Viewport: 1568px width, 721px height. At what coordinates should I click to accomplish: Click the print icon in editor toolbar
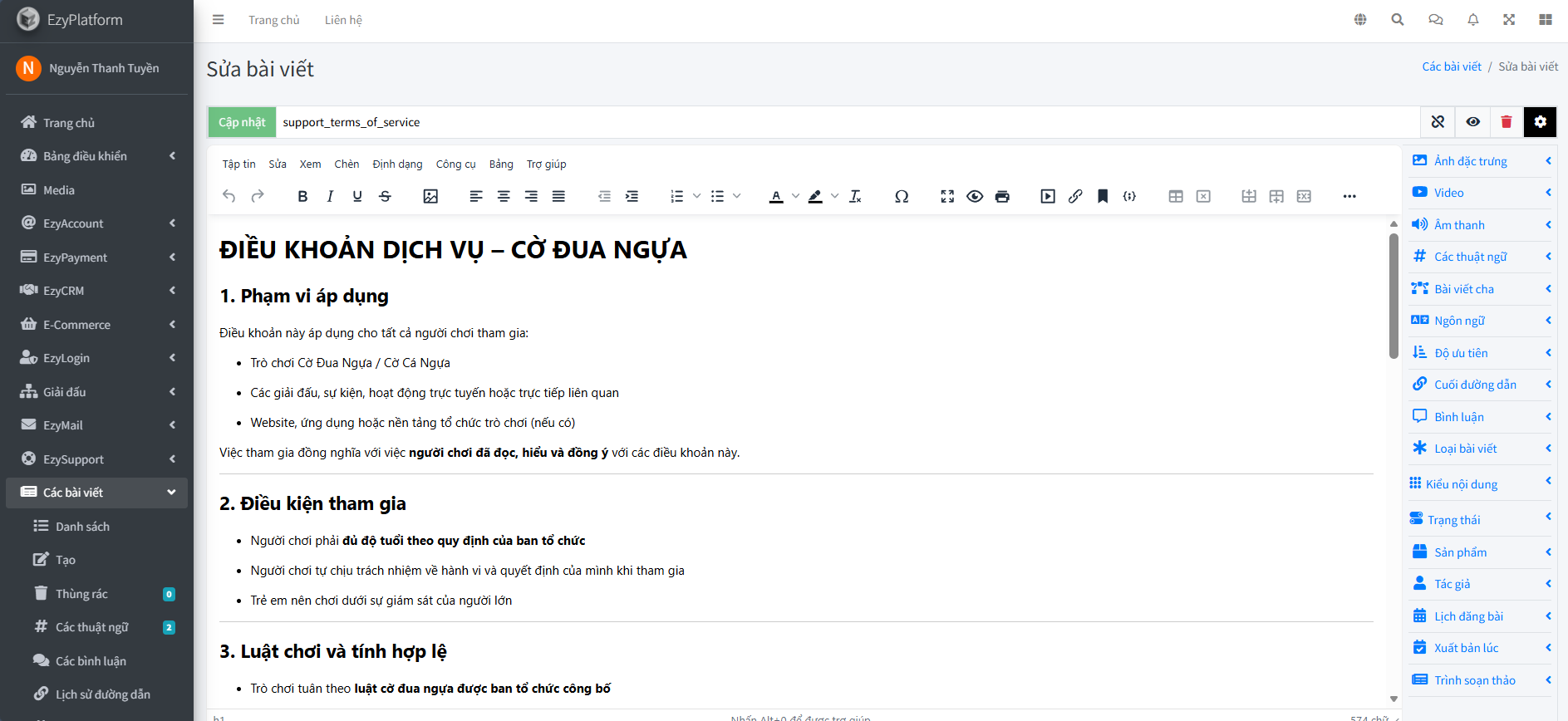point(1002,197)
